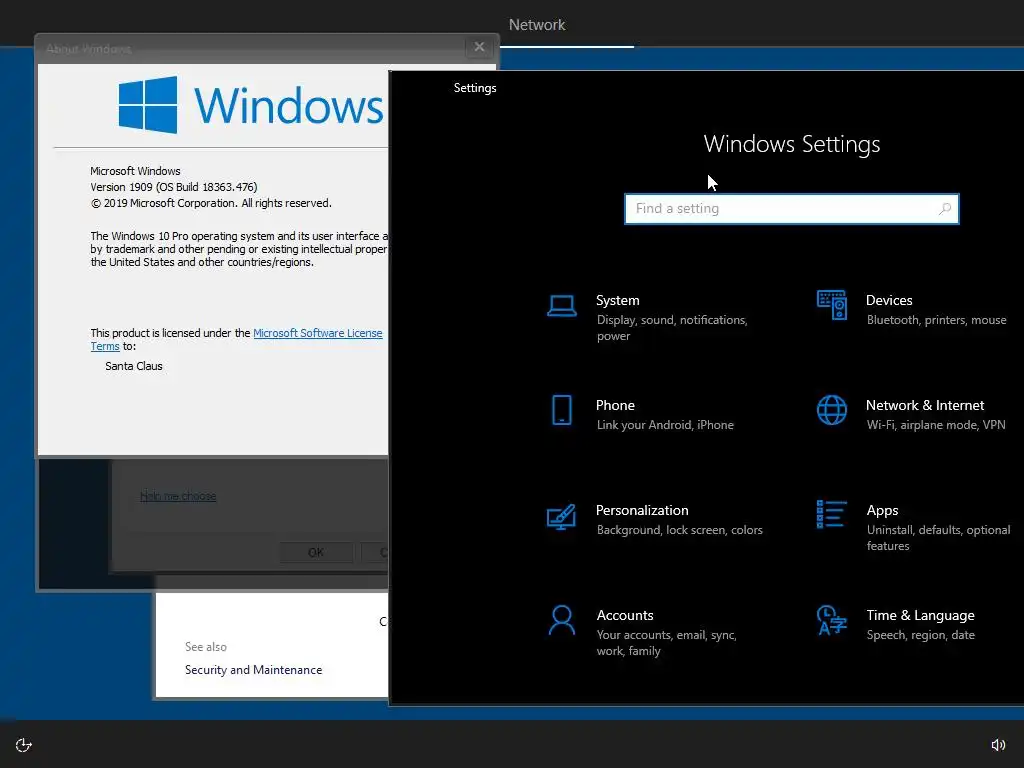
Task: Close the About Windows dialog
Action: (x=479, y=47)
